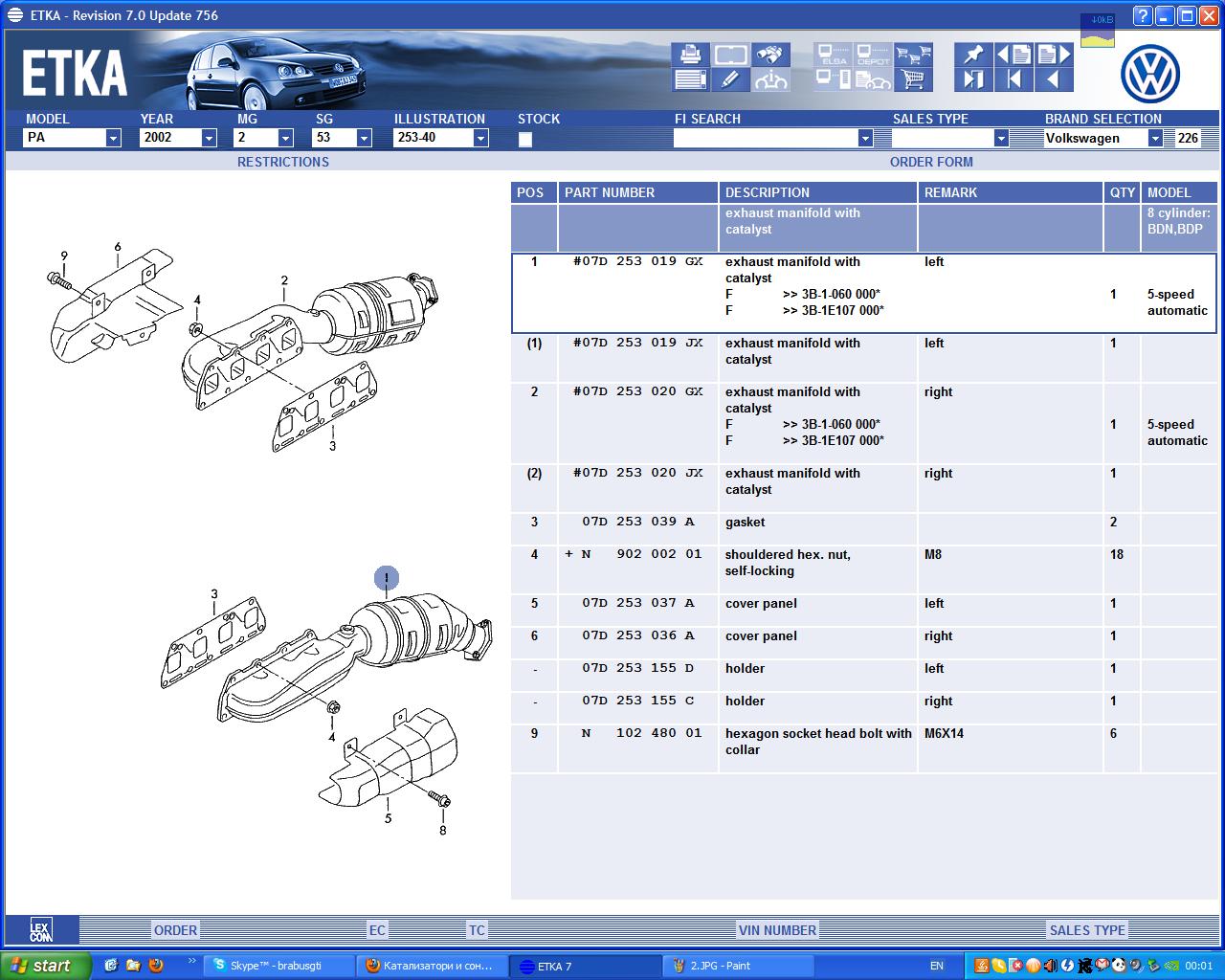1225x980 pixels.
Task: Go to the next illustration page icon
Action: click(1054, 55)
